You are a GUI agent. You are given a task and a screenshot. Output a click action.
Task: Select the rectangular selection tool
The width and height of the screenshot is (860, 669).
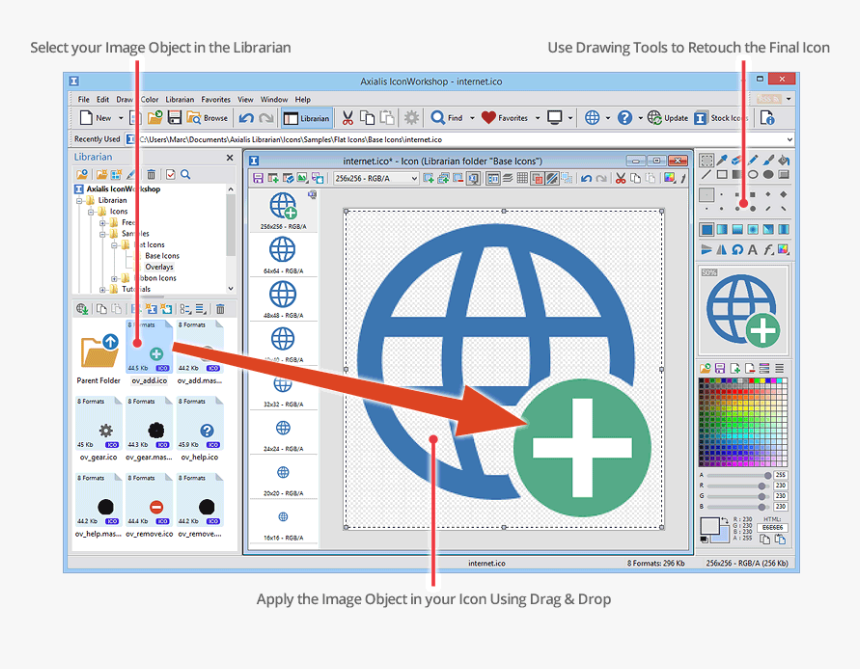(706, 160)
